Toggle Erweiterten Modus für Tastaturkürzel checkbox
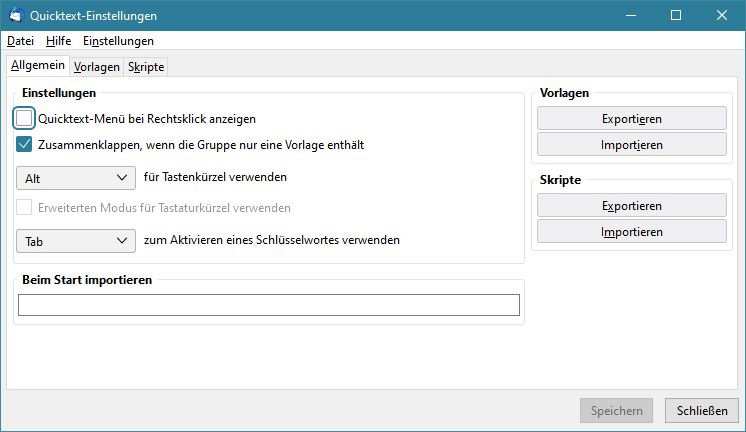The width and height of the screenshot is (746, 432). pos(24,207)
